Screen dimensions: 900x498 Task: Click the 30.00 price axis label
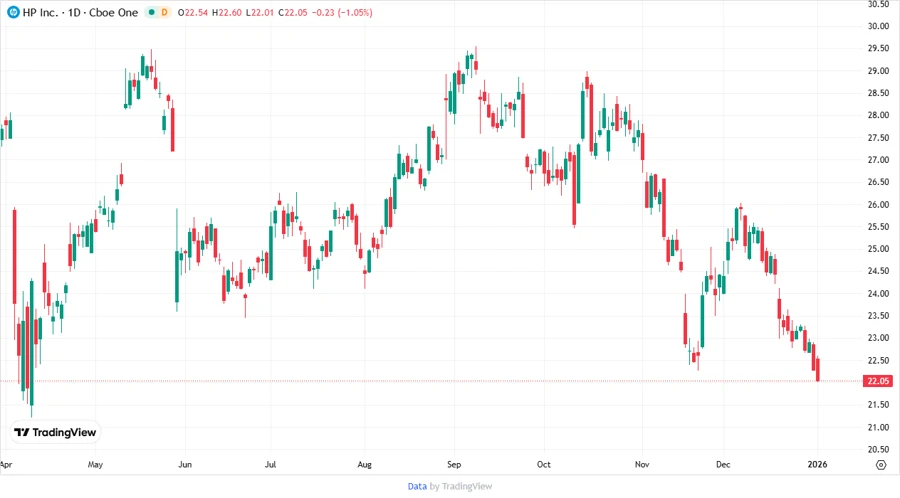click(x=878, y=26)
